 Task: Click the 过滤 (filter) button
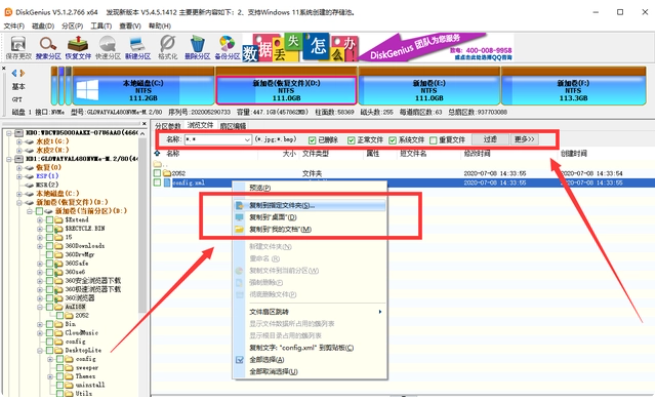pyautogui.click(x=490, y=139)
